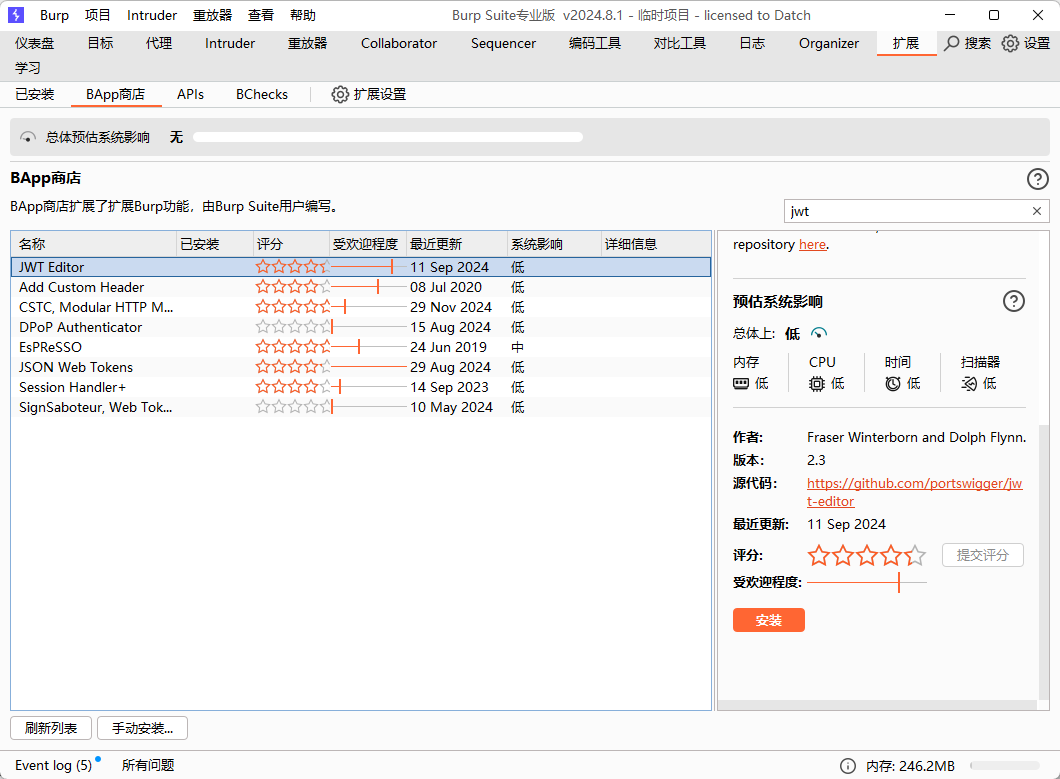The image size is (1060, 779).
Task: Switch to the BChecks sub-tab
Action: (x=262, y=95)
